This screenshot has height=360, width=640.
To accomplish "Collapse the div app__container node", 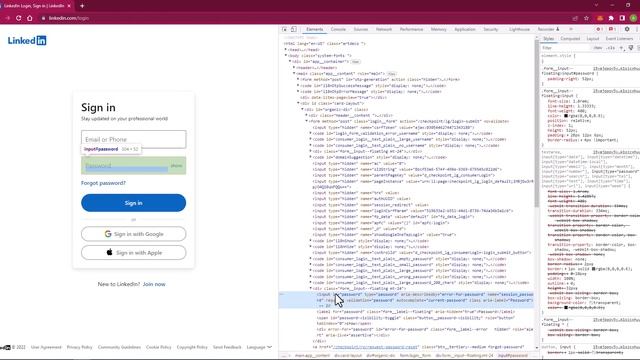I will 290,62.
